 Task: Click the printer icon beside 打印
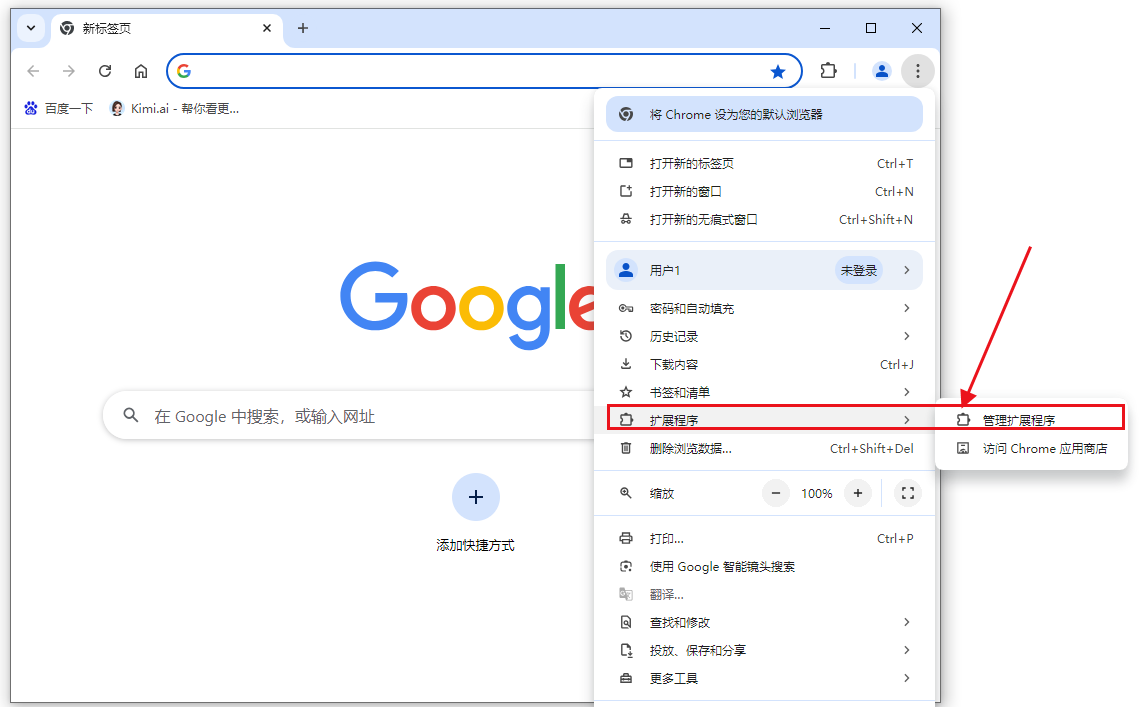coord(626,538)
